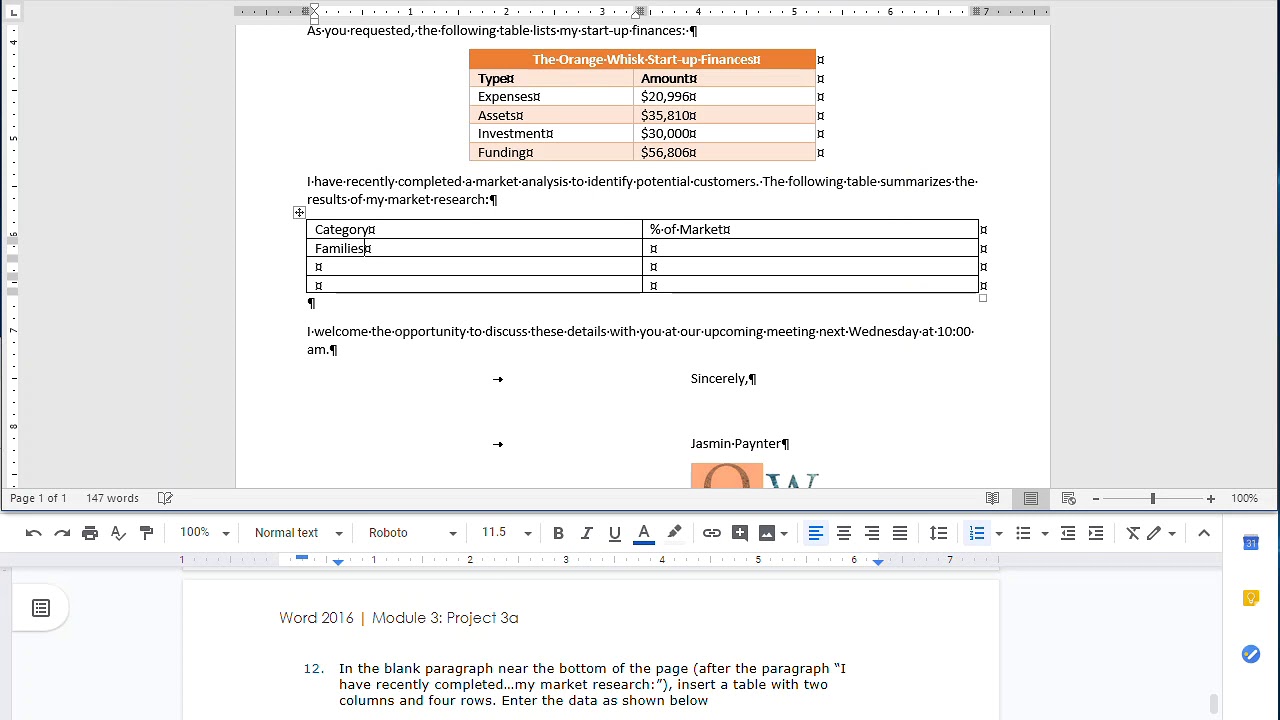
Task: Open line spacing options
Action: click(938, 533)
